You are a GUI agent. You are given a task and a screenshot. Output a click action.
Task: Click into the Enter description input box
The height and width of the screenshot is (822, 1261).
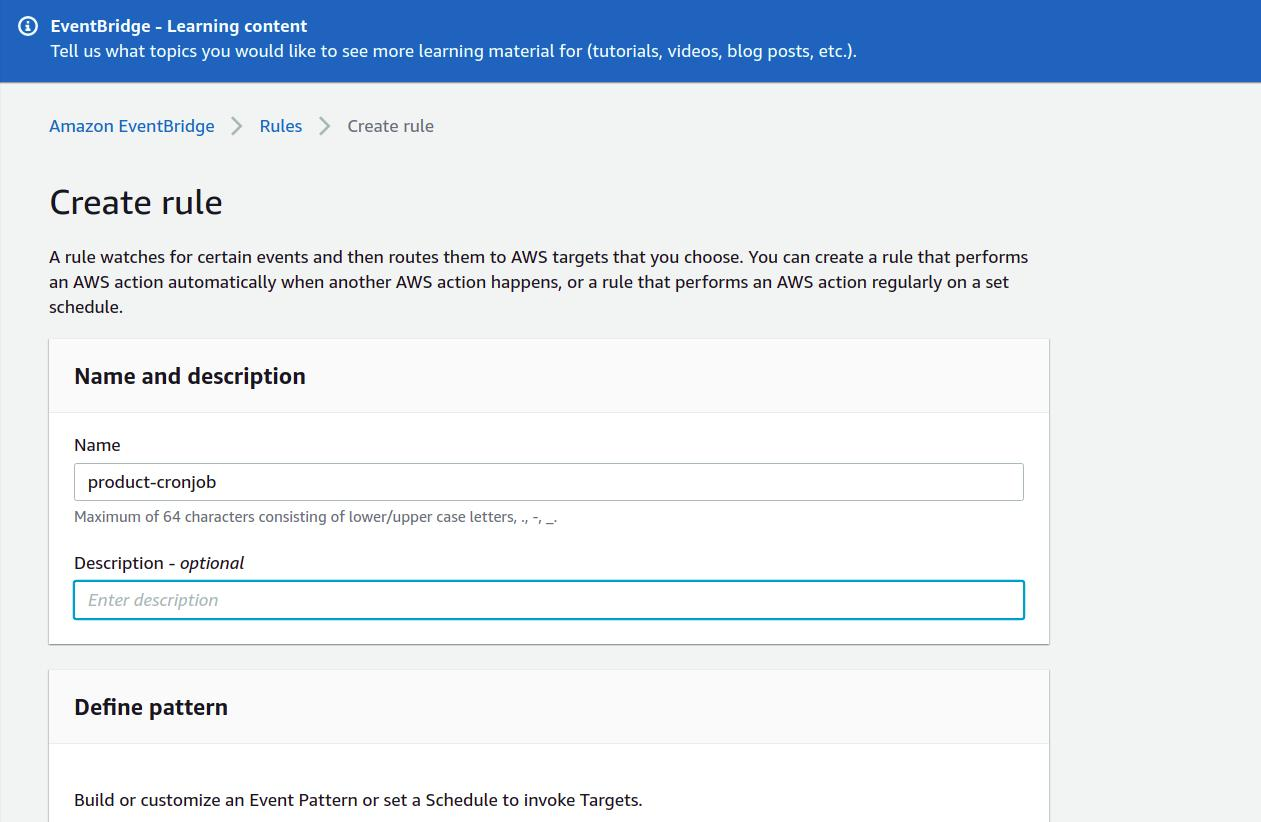(x=548, y=600)
